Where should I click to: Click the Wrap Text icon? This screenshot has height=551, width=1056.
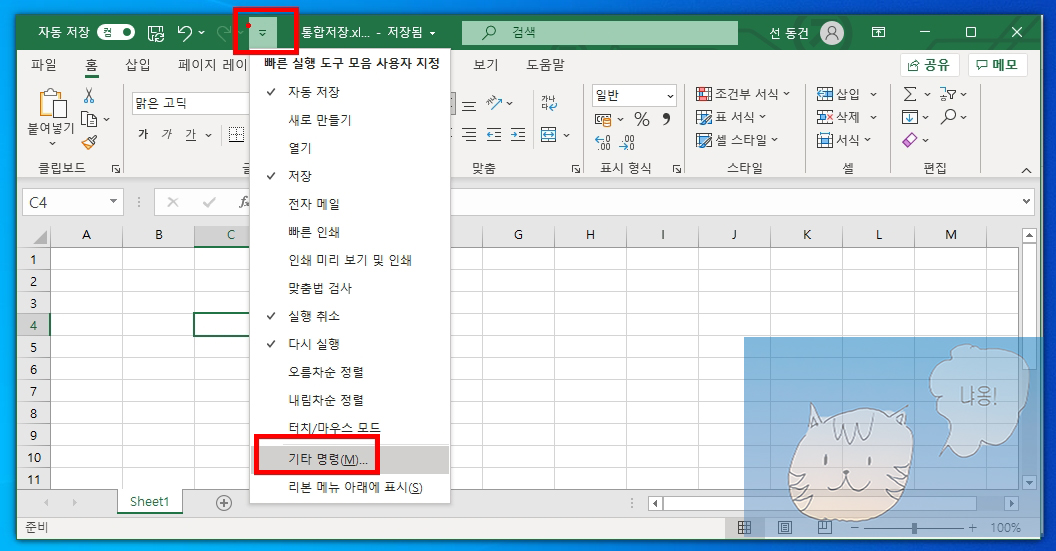549,102
